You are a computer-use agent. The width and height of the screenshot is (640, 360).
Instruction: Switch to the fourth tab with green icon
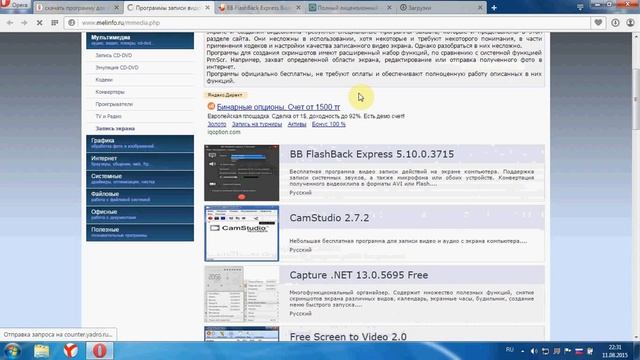click(x=350, y=7)
